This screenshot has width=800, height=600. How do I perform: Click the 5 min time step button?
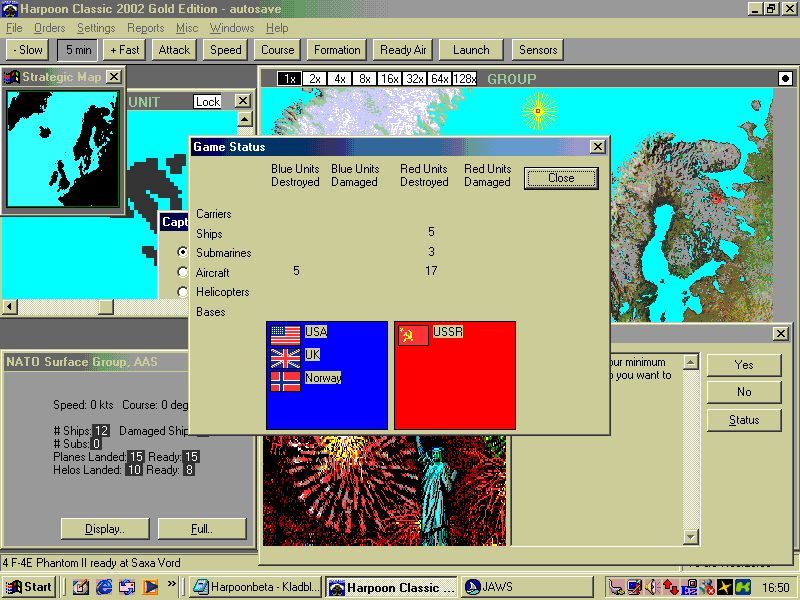(78, 50)
